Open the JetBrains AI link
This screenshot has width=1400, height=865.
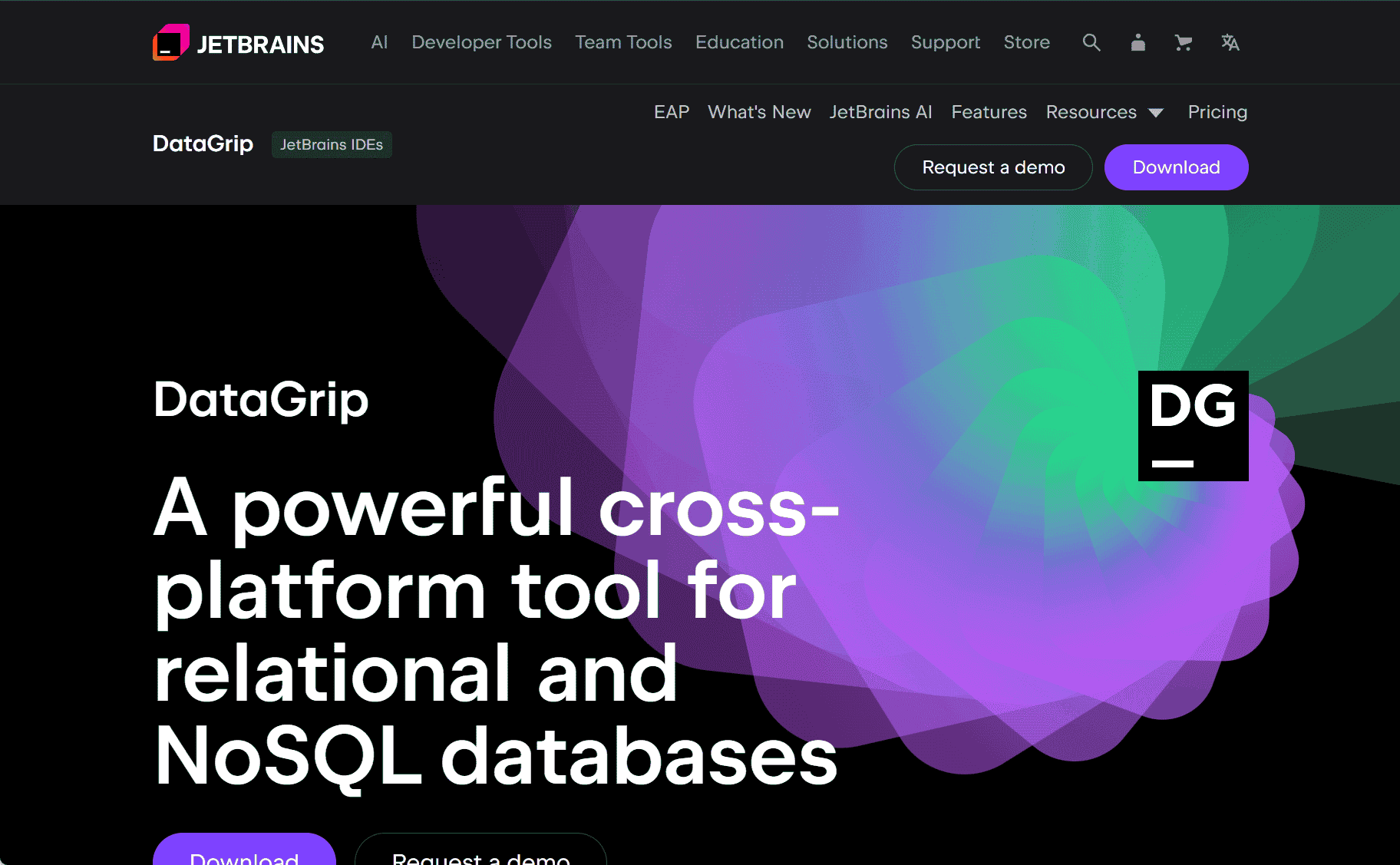(x=880, y=112)
